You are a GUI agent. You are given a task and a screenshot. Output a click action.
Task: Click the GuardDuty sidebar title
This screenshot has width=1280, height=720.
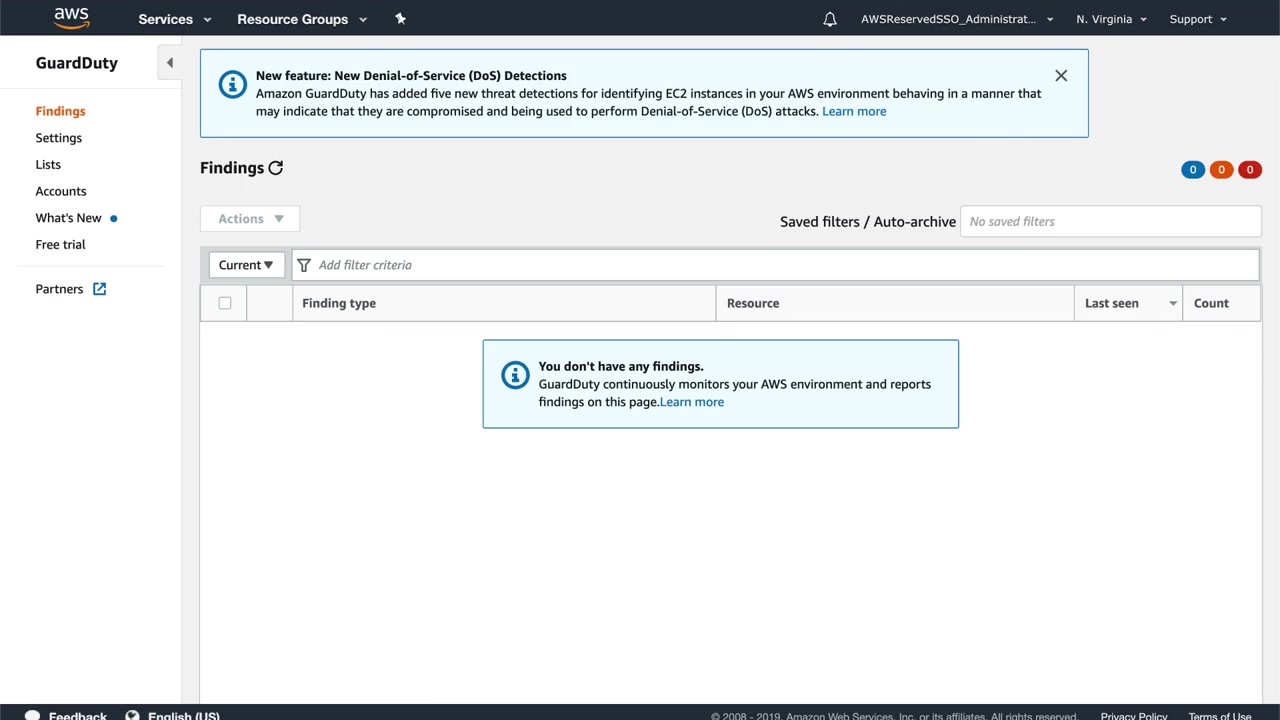pyautogui.click(x=77, y=63)
